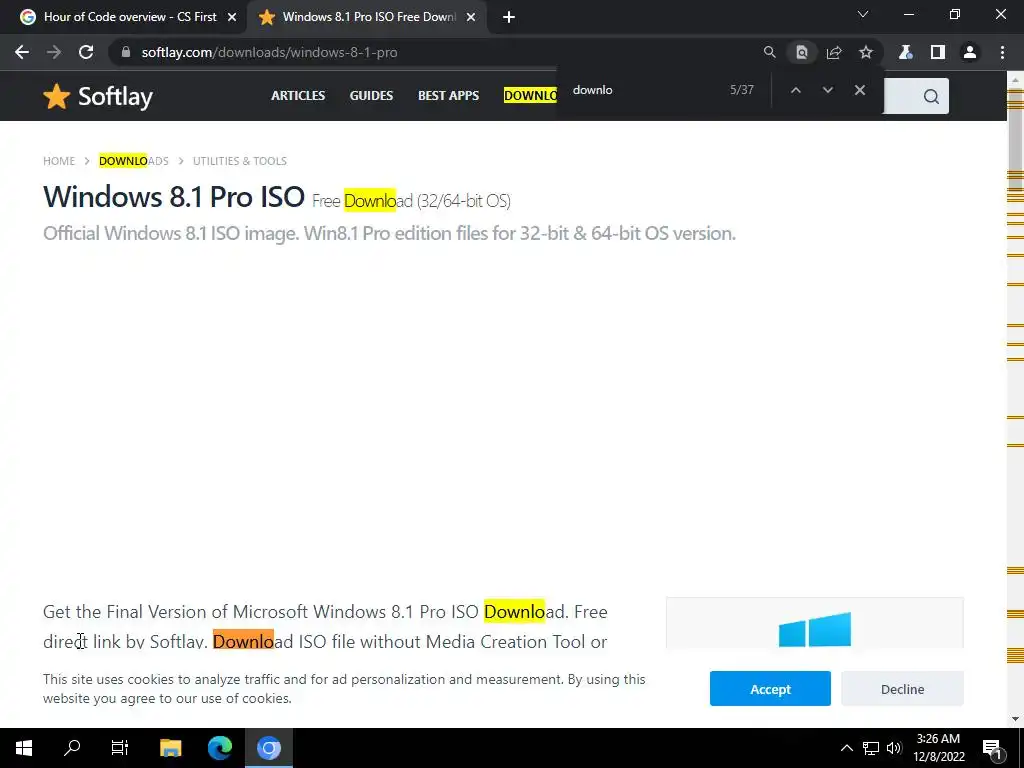The image size is (1024, 768).
Task: Close the Hour of Code tab
Action: coord(231,17)
